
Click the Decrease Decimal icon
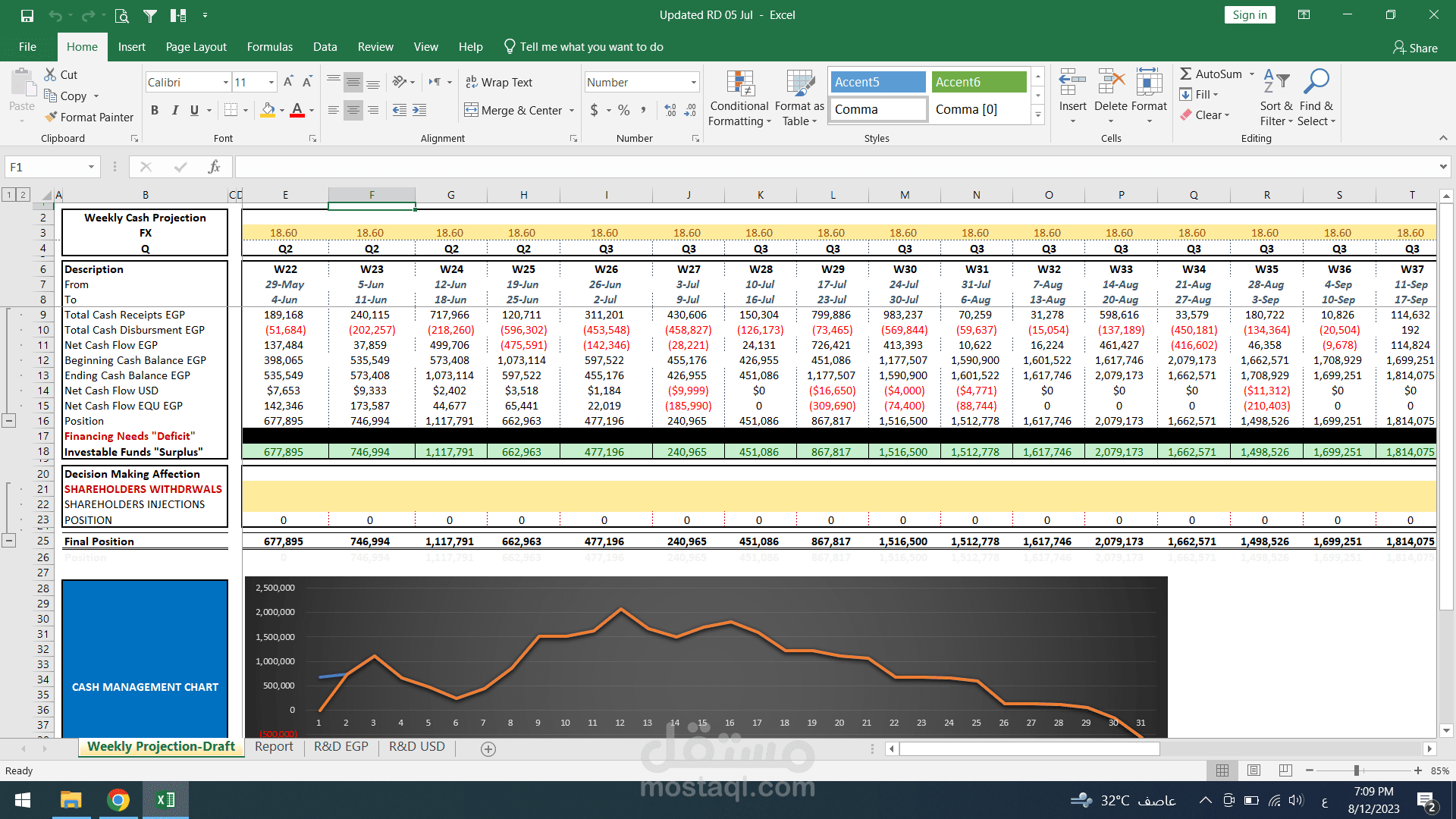pos(690,110)
